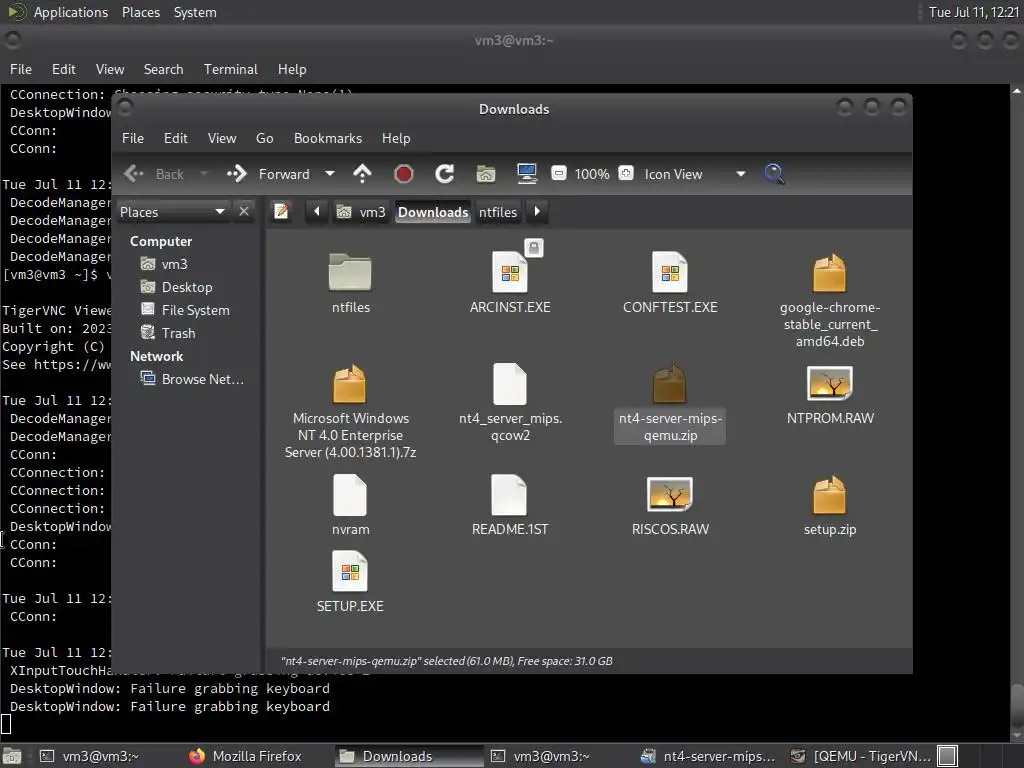The height and width of the screenshot is (768, 1024).
Task: Open the ntfiles folder icon
Action: point(350,272)
